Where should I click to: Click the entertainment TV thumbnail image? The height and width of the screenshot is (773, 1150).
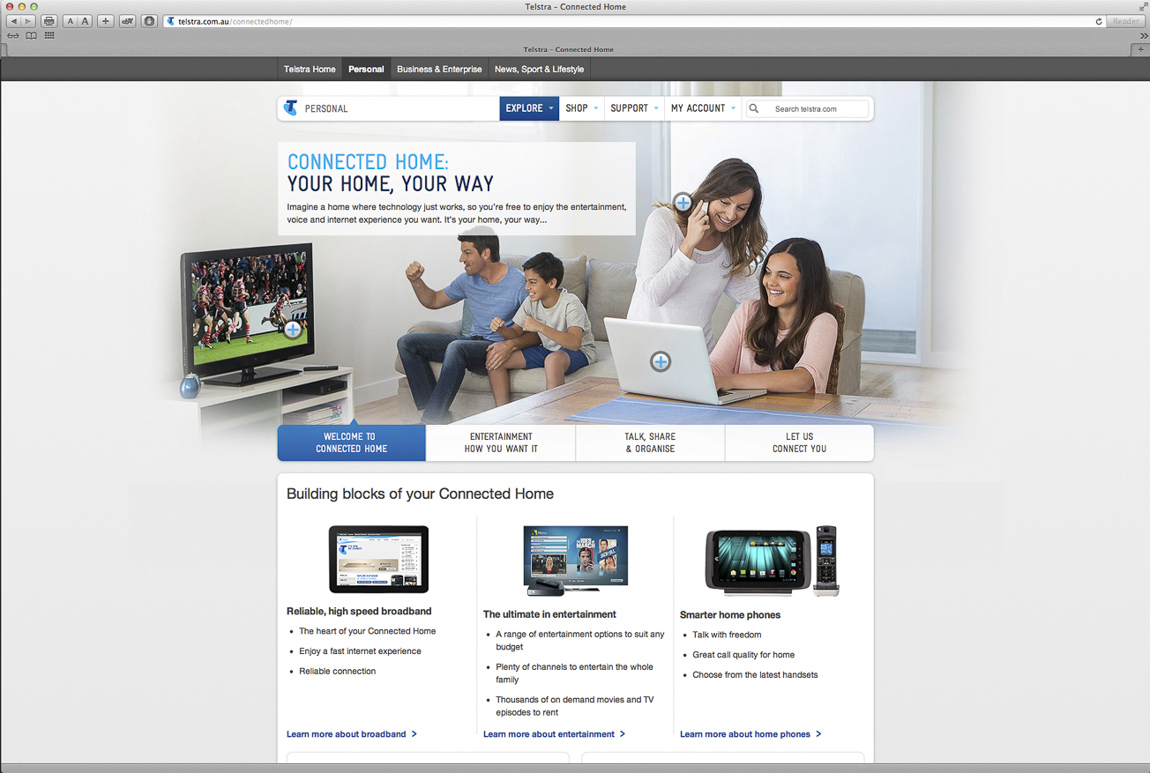(576, 560)
